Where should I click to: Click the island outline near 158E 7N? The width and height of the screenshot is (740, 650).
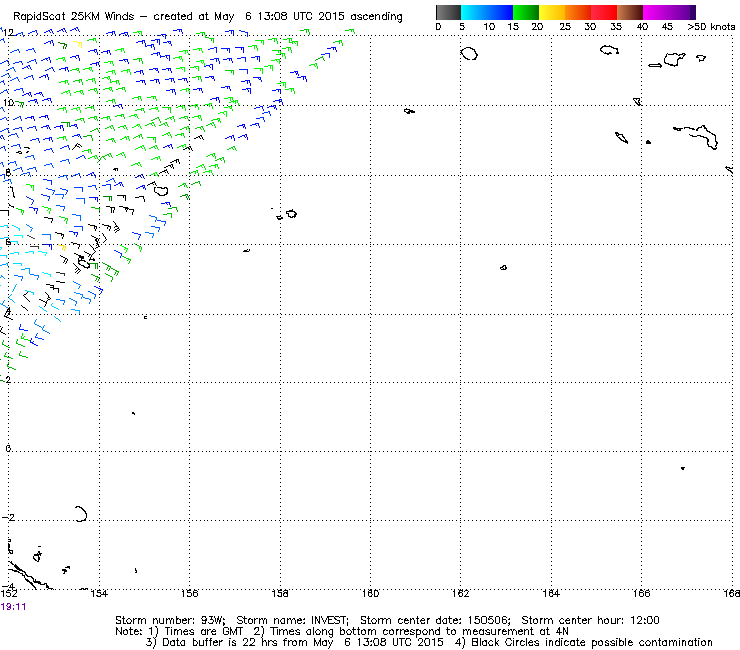(x=291, y=214)
